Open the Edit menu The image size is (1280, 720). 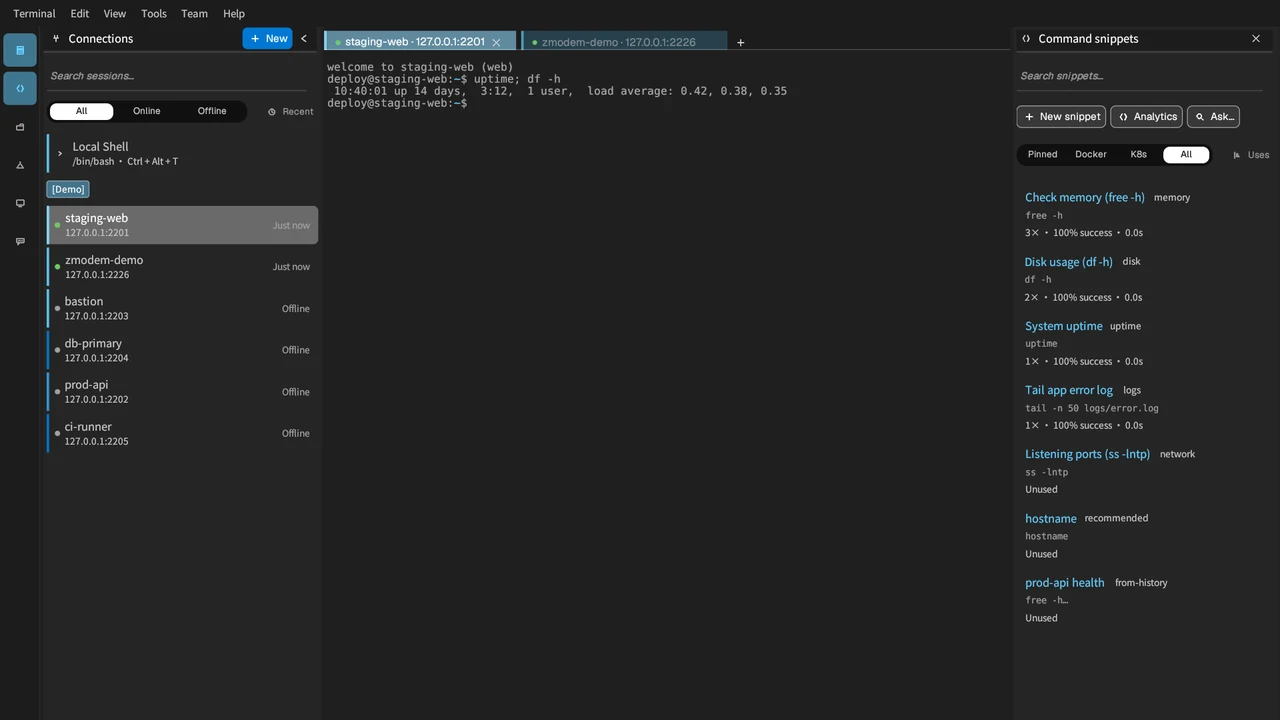pyautogui.click(x=80, y=13)
